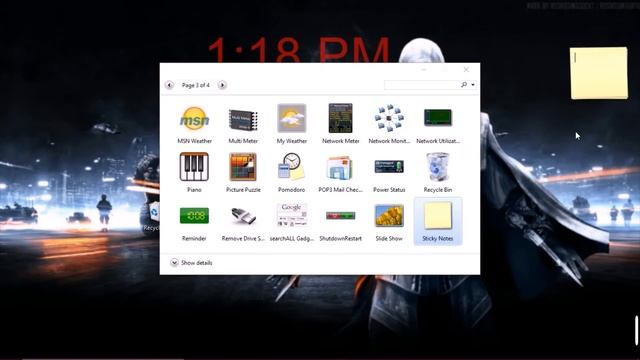Screen dimensions: 640x360
Task: Choose the Pomodoro timer gadget icon
Action: (291, 167)
